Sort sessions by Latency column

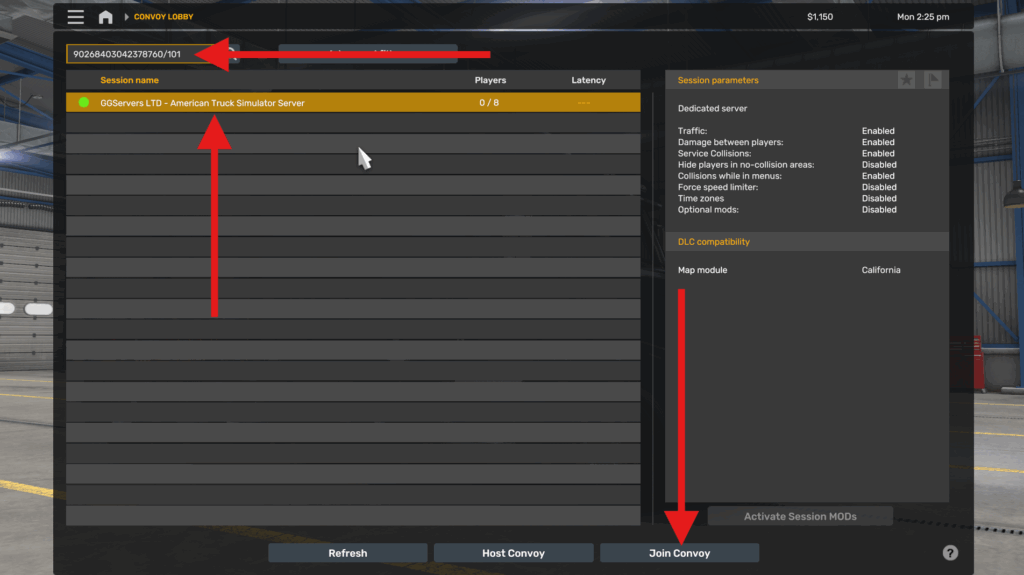(x=588, y=80)
